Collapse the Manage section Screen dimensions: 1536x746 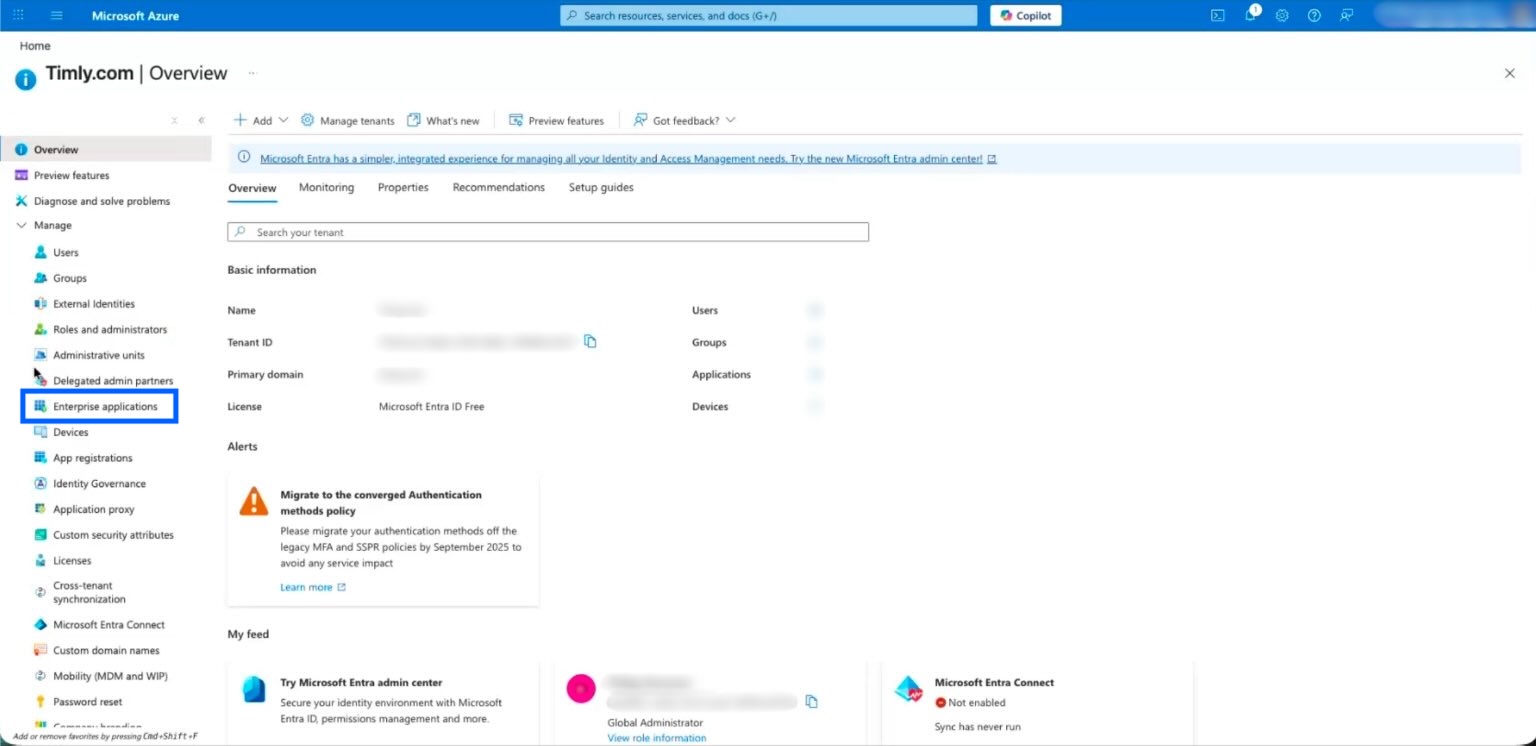pos(21,226)
